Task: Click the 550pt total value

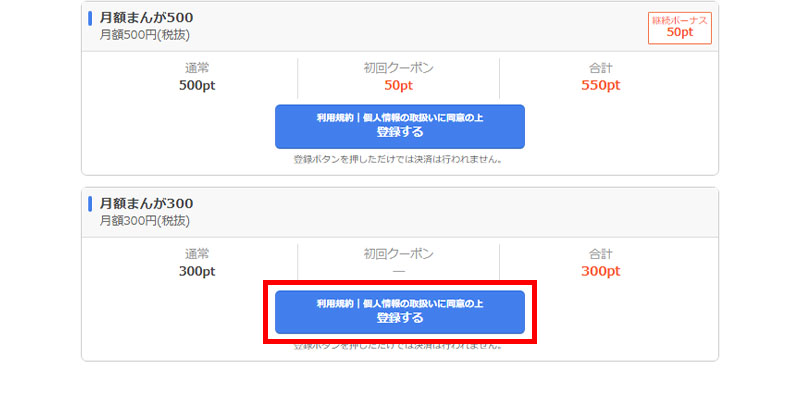Action: click(x=601, y=85)
